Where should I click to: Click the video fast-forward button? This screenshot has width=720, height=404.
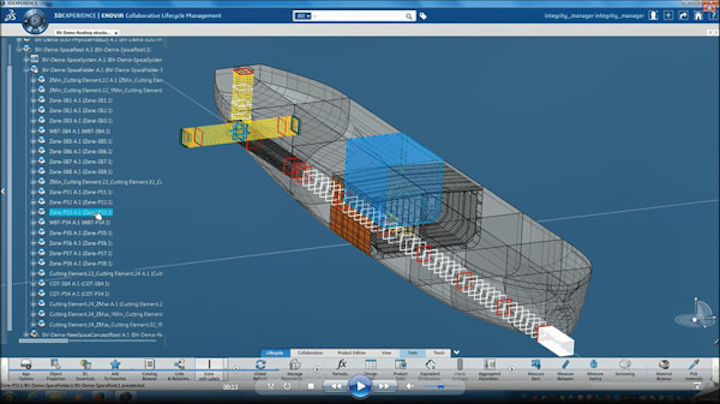[384, 387]
